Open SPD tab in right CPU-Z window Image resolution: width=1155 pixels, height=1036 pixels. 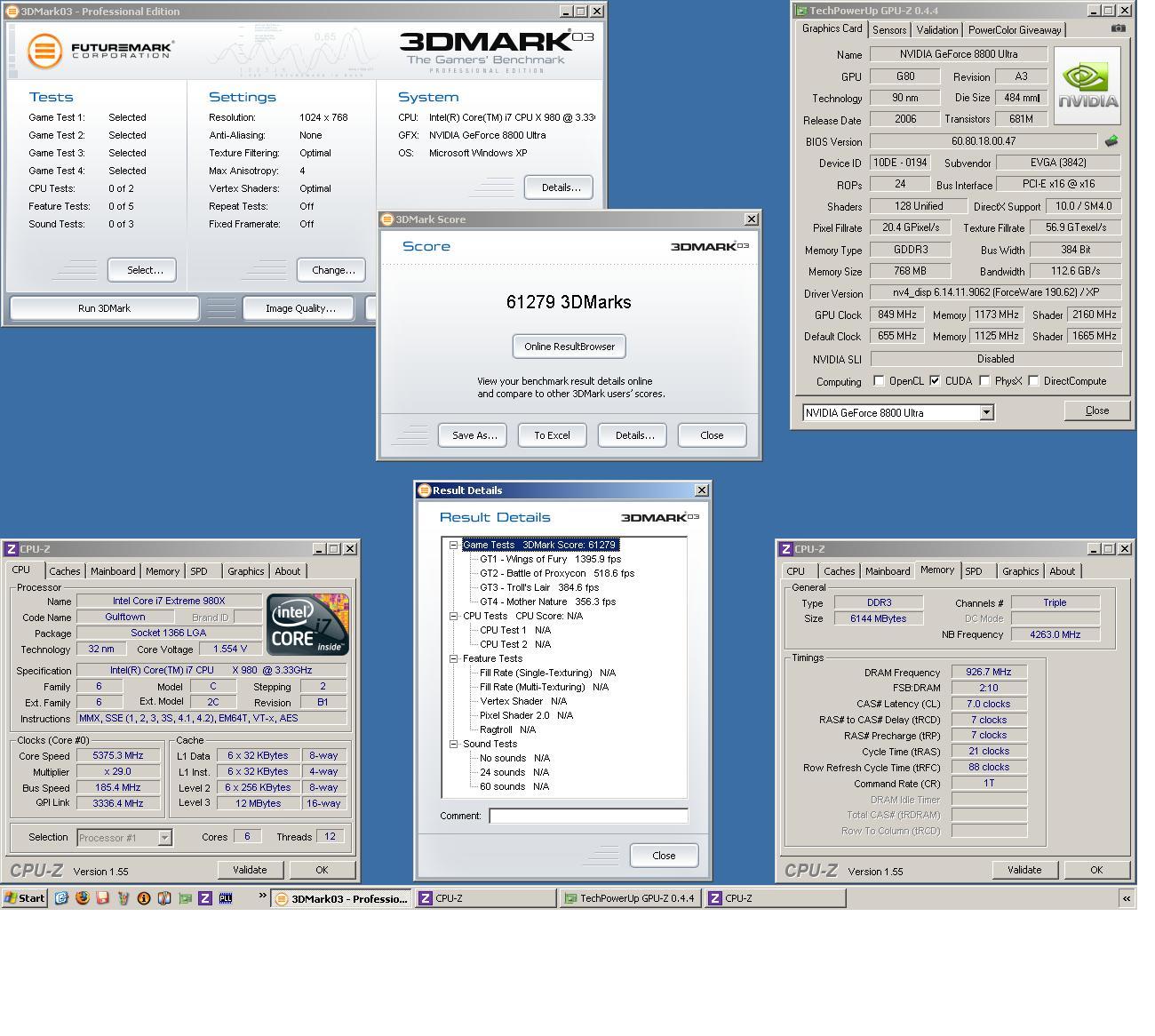click(x=974, y=571)
